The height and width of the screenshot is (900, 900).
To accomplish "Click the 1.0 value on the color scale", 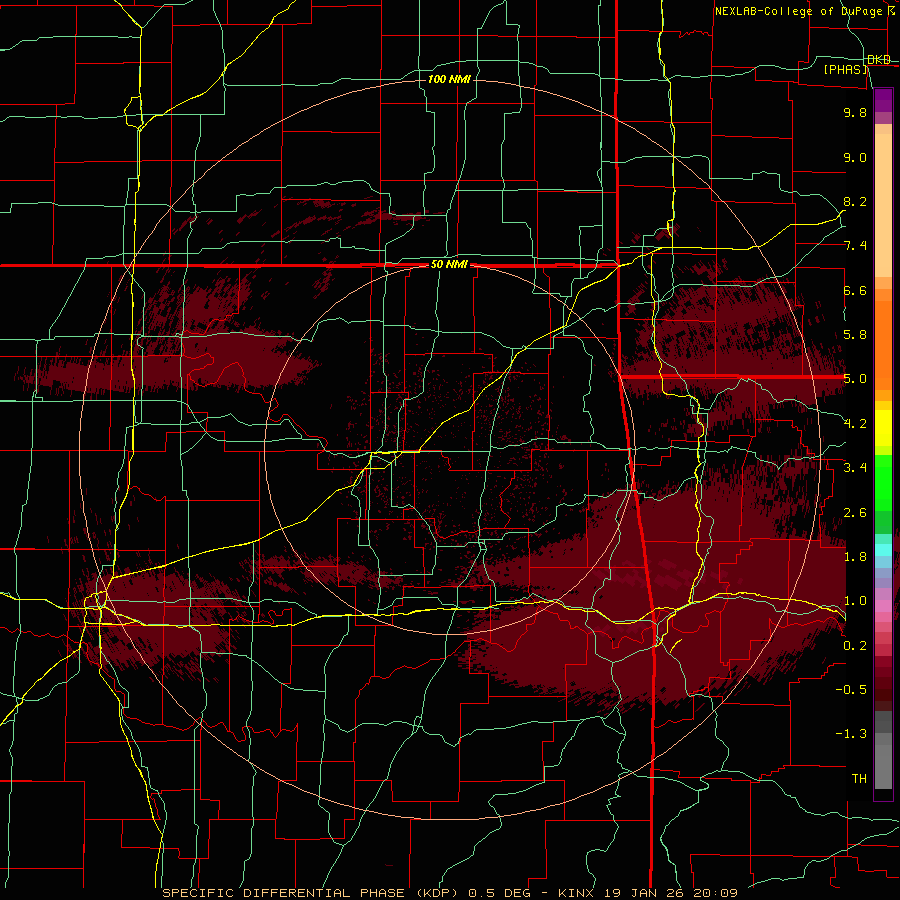I will [855, 600].
